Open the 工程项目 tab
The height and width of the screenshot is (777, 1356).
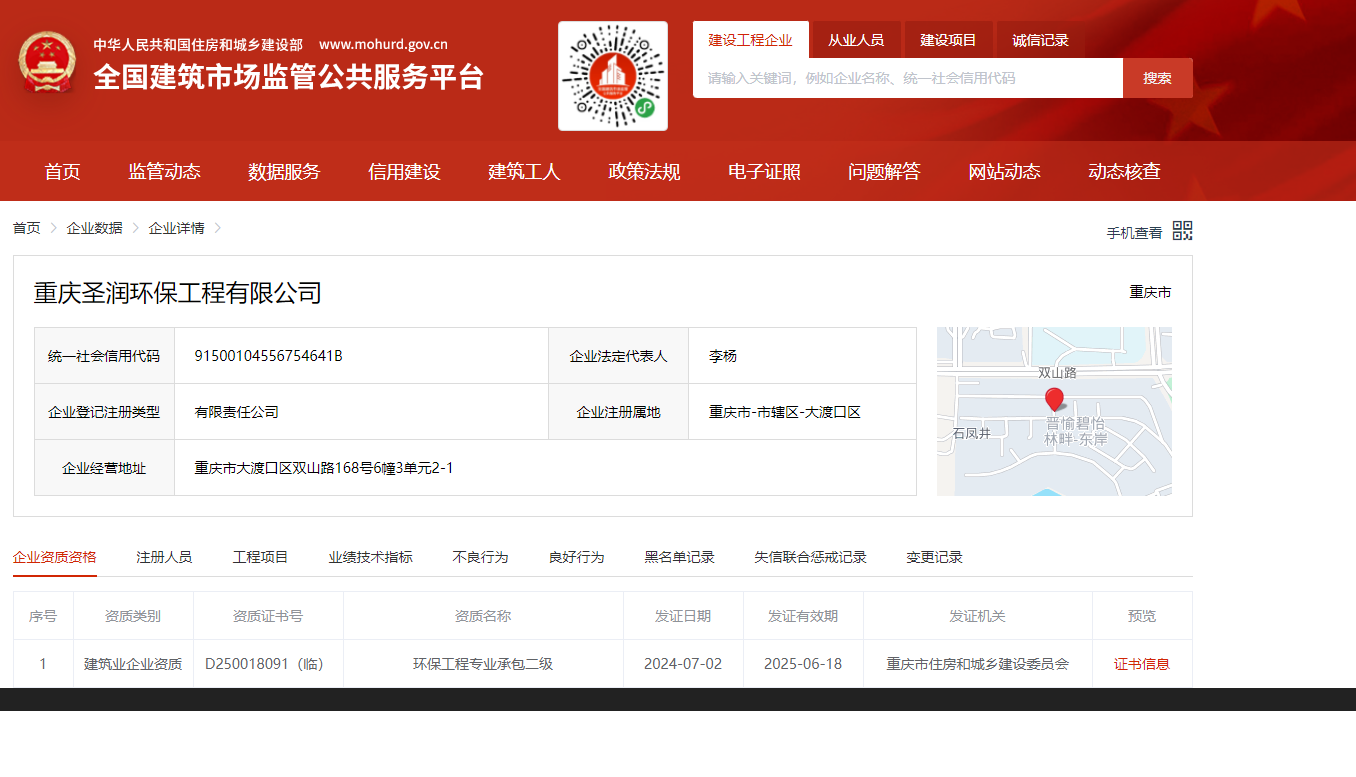[260, 557]
